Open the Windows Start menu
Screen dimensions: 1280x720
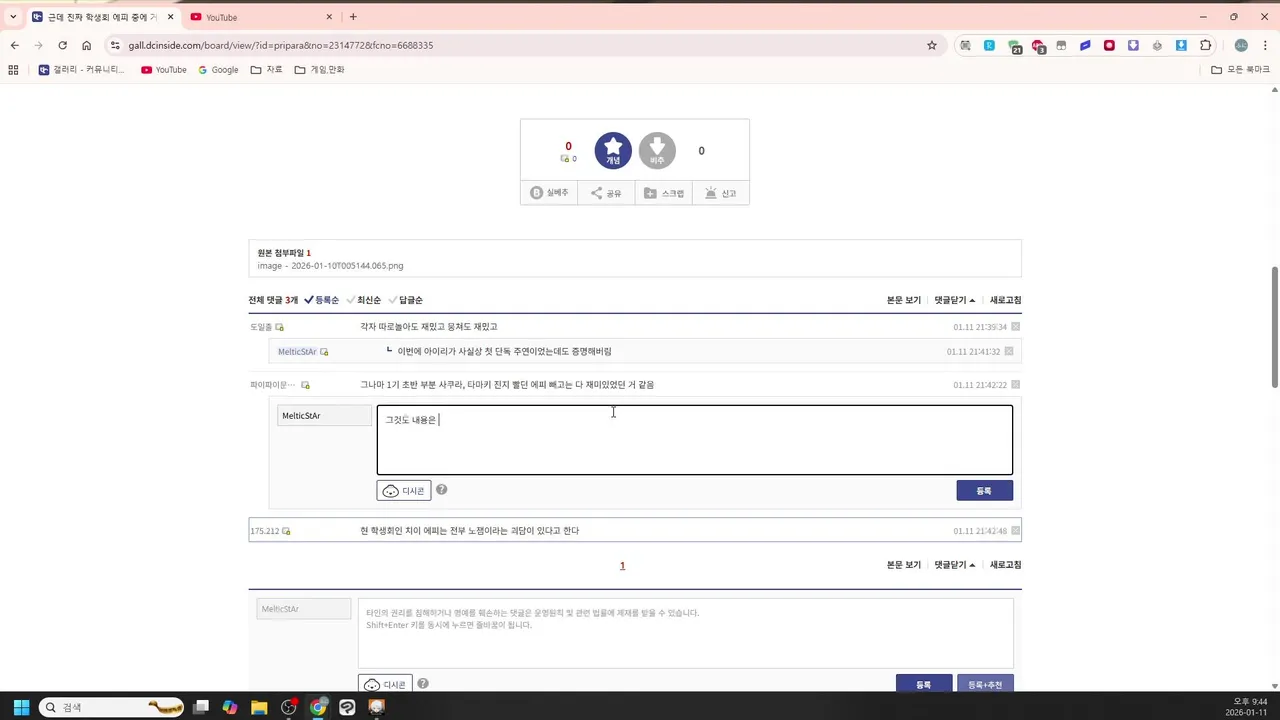tap(21, 707)
